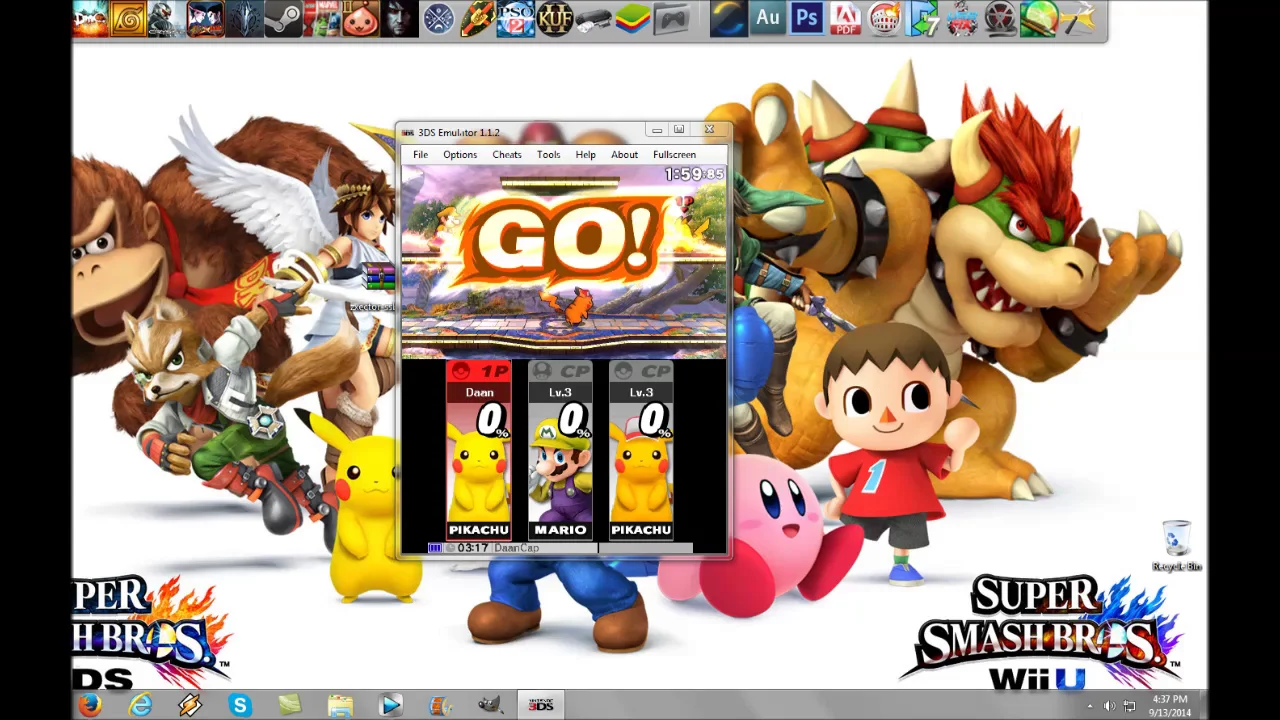This screenshot has width=1280, height=720.
Task: Open Winamp from the taskbar
Action: [190, 705]
